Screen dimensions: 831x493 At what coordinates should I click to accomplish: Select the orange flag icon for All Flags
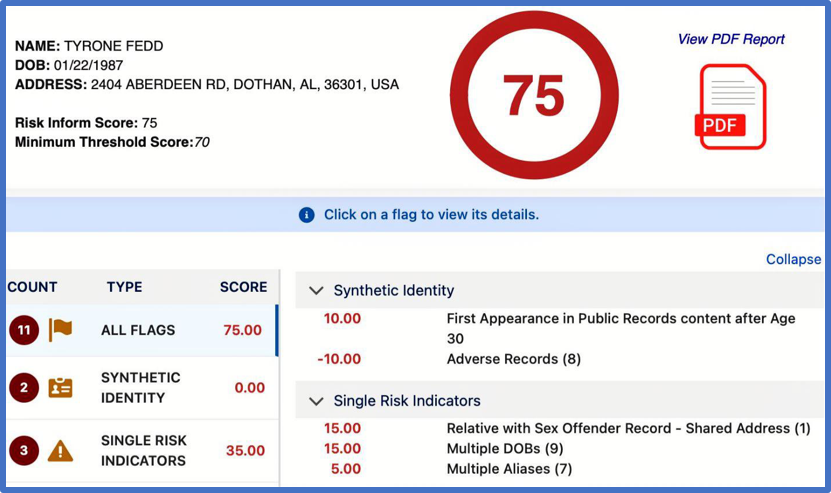pyautogui.click(x=60, y=330)
